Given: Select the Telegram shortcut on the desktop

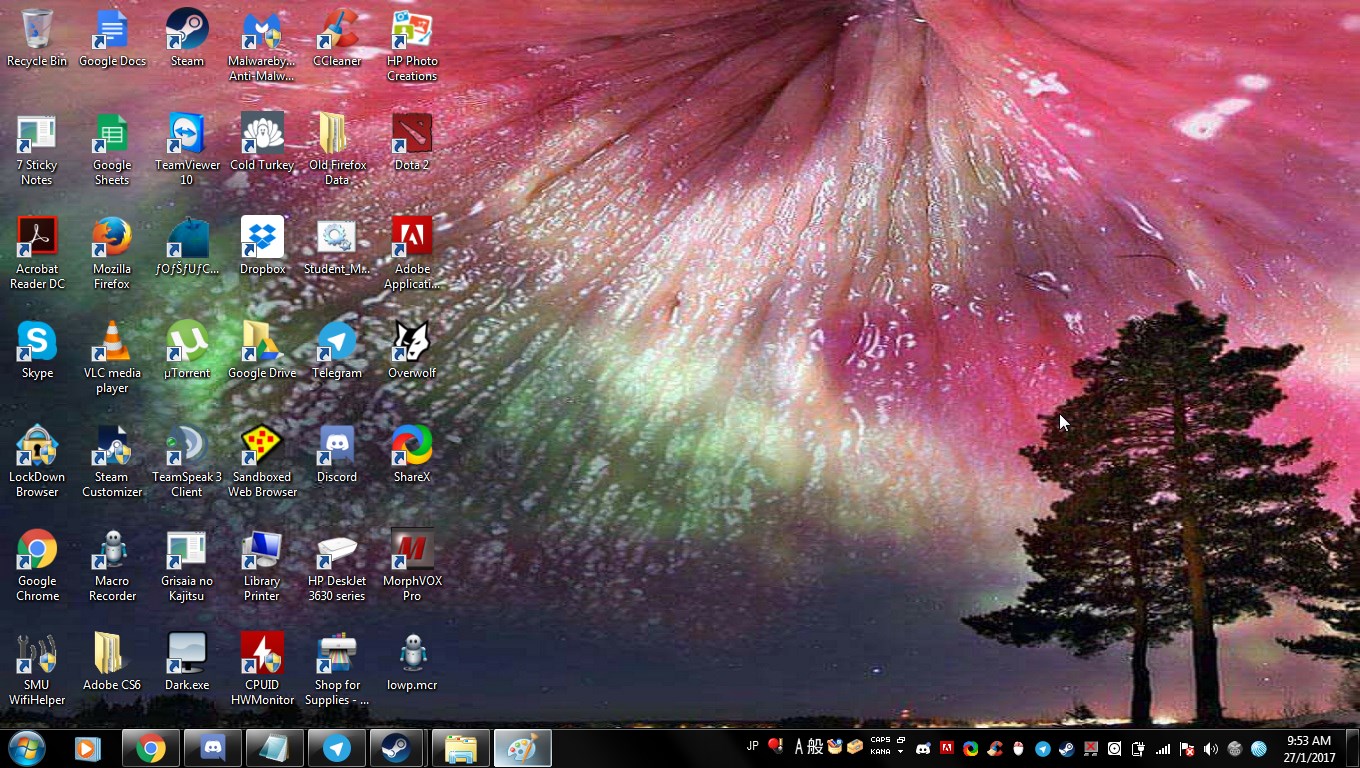Looking at the screenshot, I should tap(337, 351).
